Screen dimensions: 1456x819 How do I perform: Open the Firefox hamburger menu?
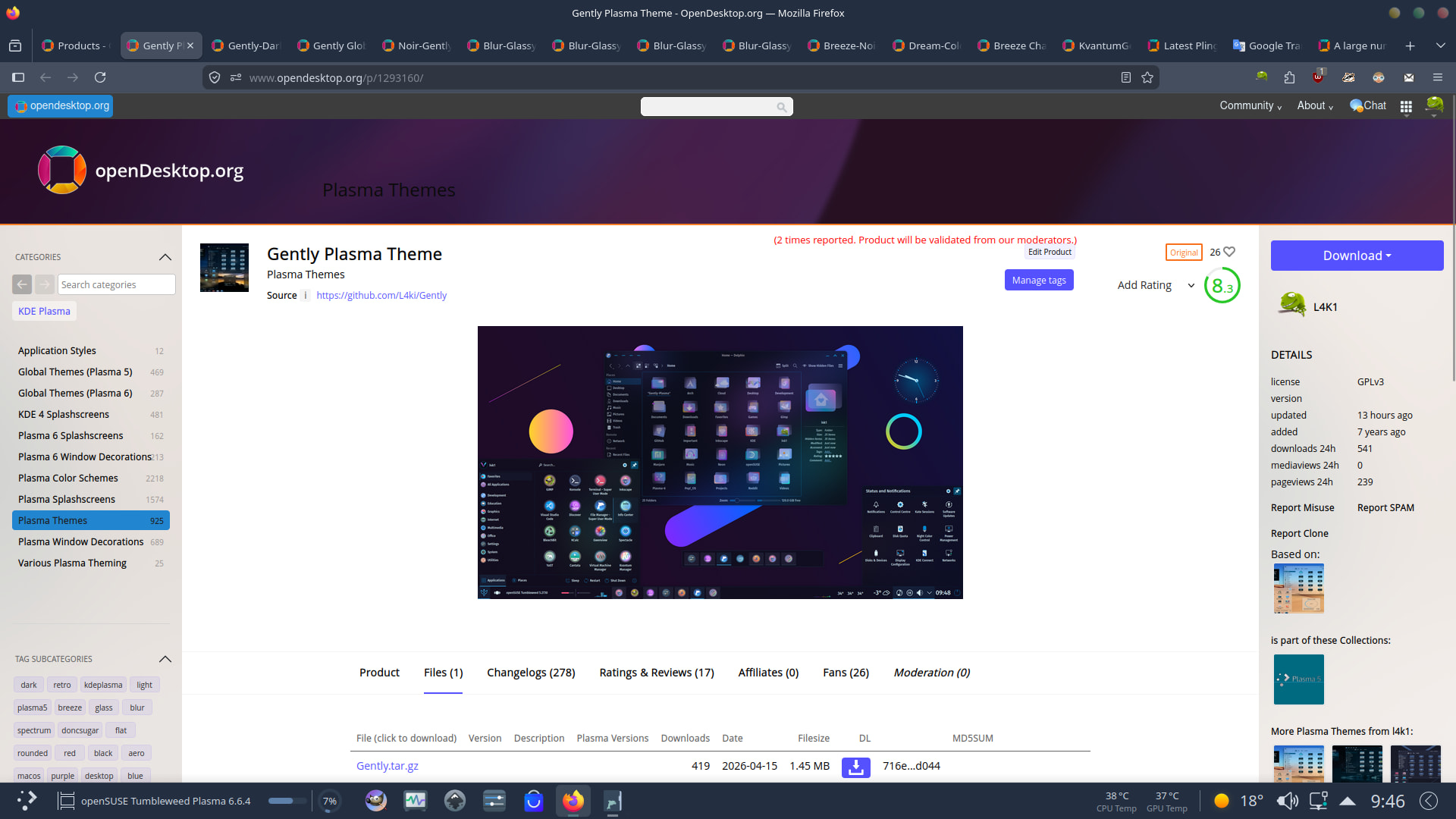[1437, 77]
